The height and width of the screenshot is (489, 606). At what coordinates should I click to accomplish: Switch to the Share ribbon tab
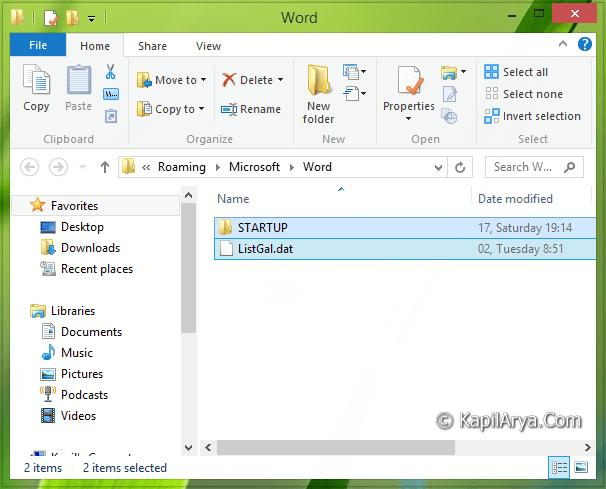pyautogui.click(x=152, y=46)
